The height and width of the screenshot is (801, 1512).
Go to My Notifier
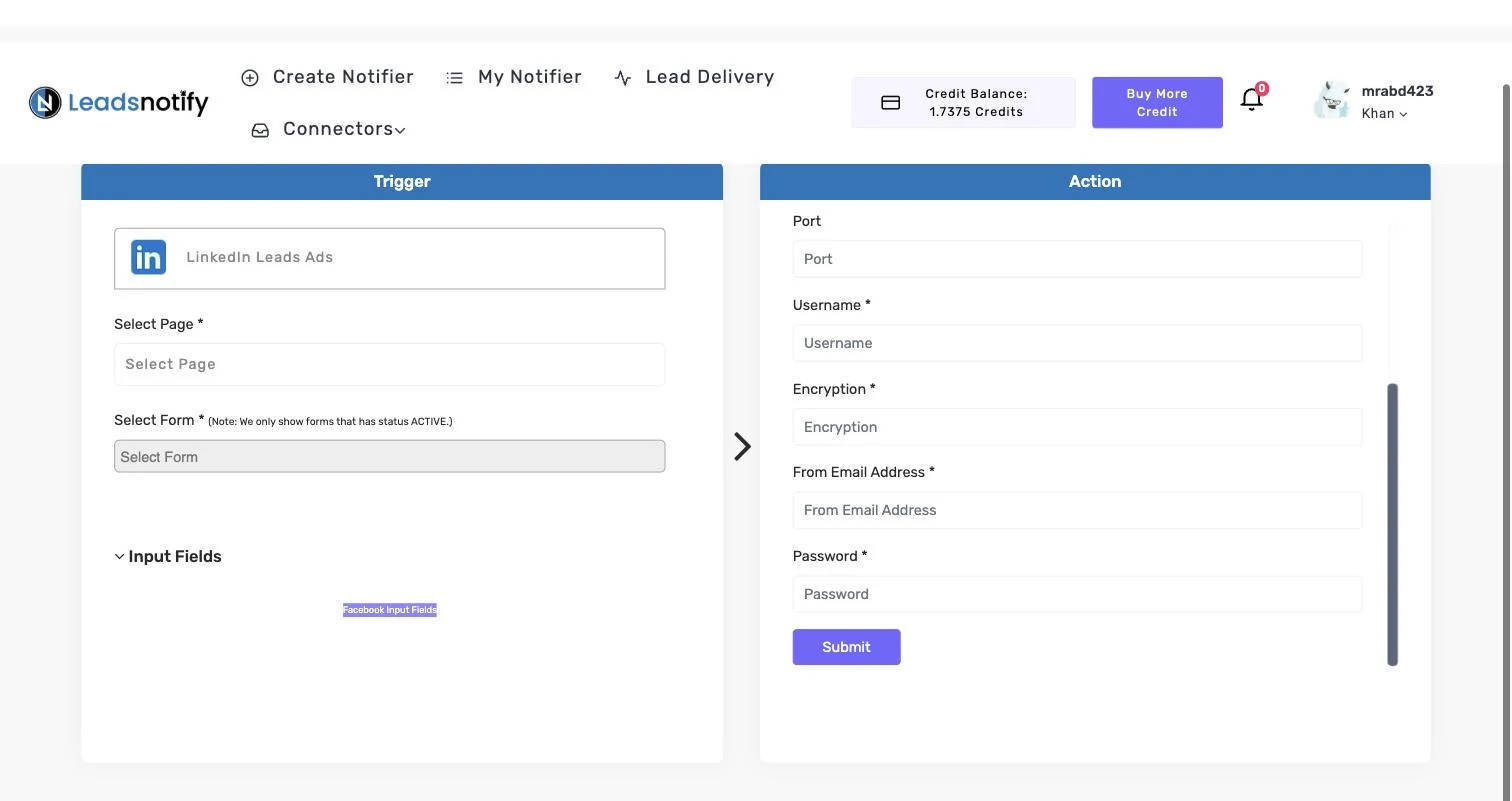(514, 77)
